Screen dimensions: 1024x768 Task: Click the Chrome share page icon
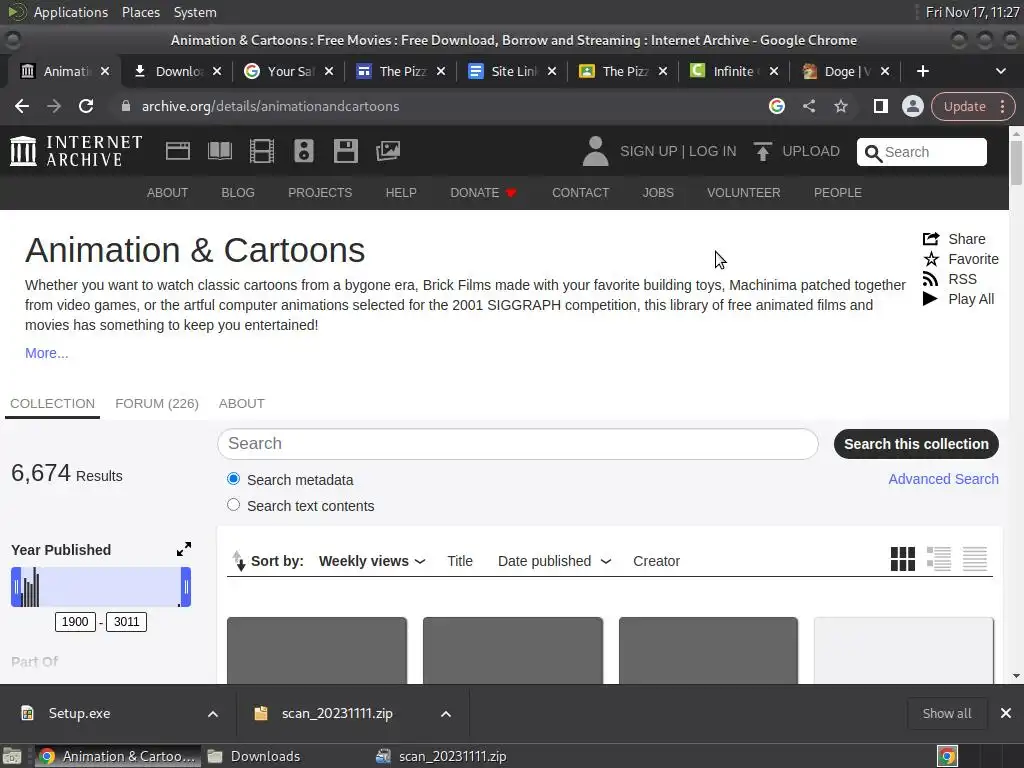coord(808,106)
